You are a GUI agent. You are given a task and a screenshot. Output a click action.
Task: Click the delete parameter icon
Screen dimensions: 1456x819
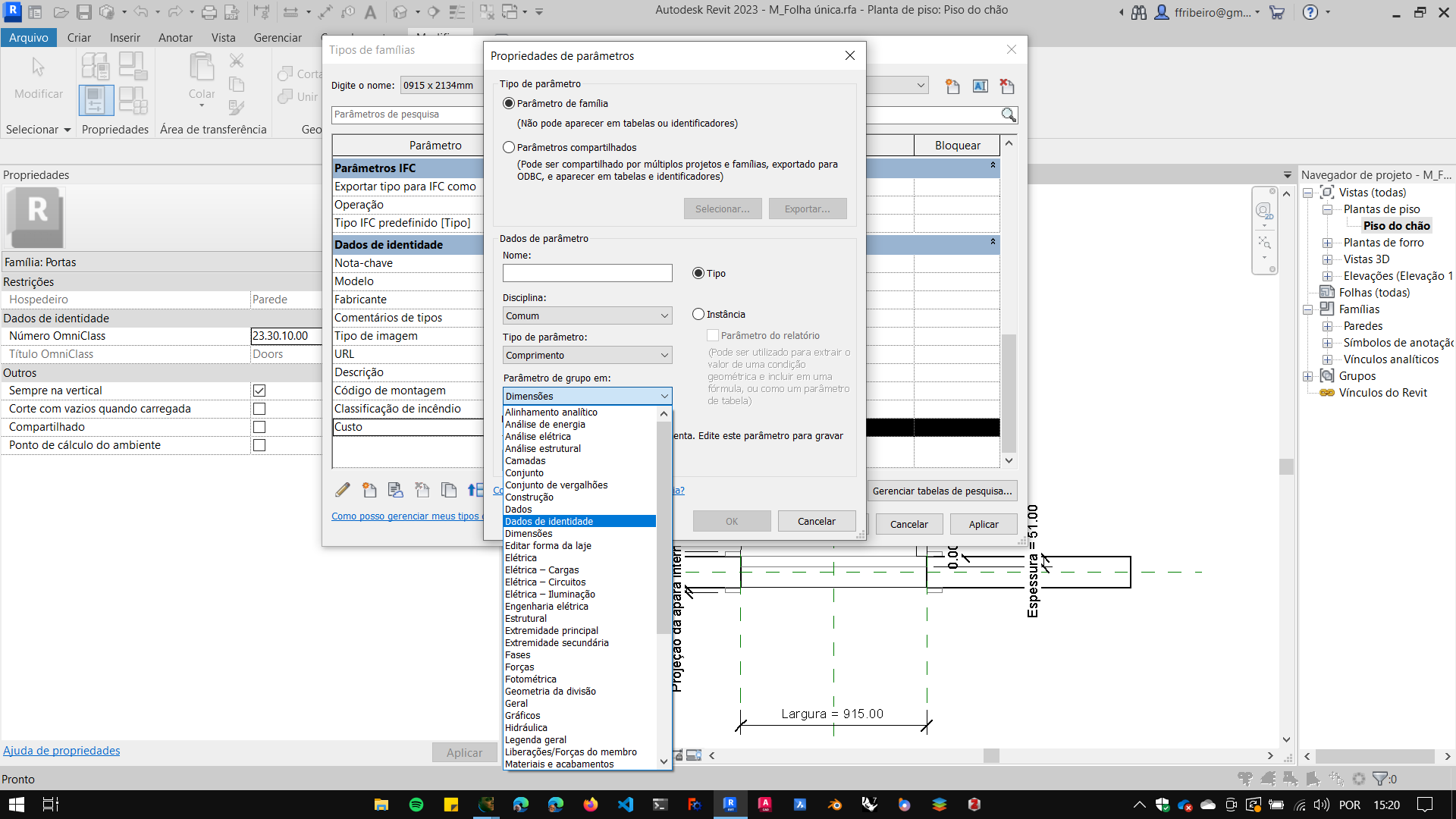[422, 490]
